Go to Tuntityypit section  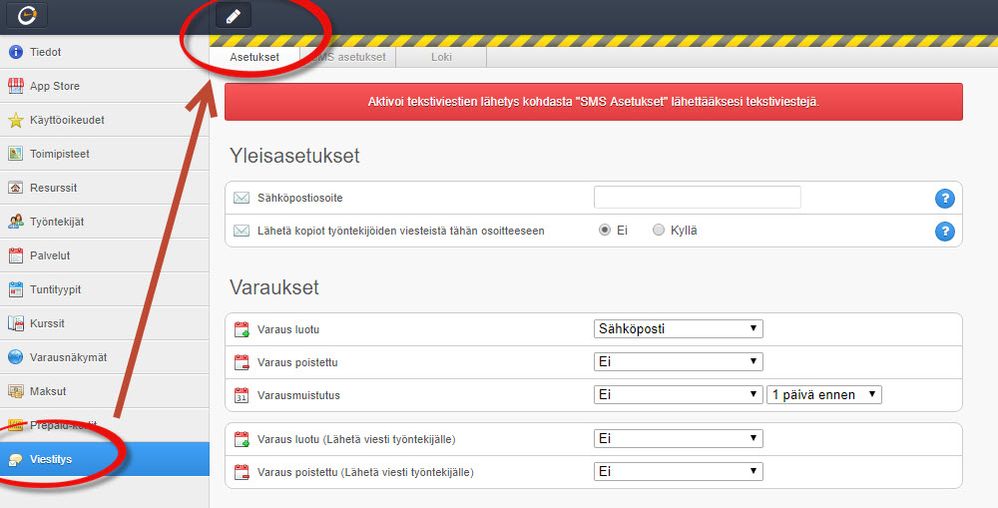[104, 290]
